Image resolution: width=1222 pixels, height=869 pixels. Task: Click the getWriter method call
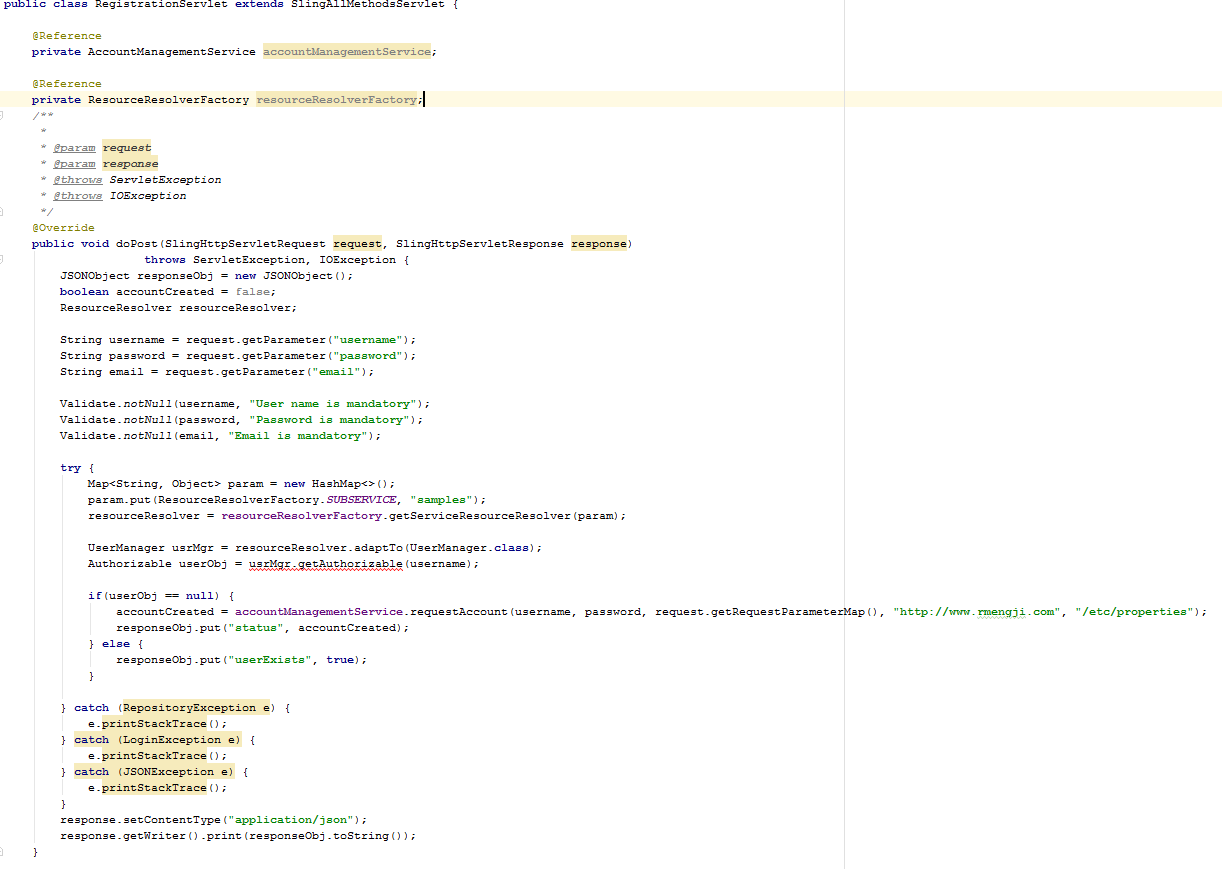tap(154, 836)
